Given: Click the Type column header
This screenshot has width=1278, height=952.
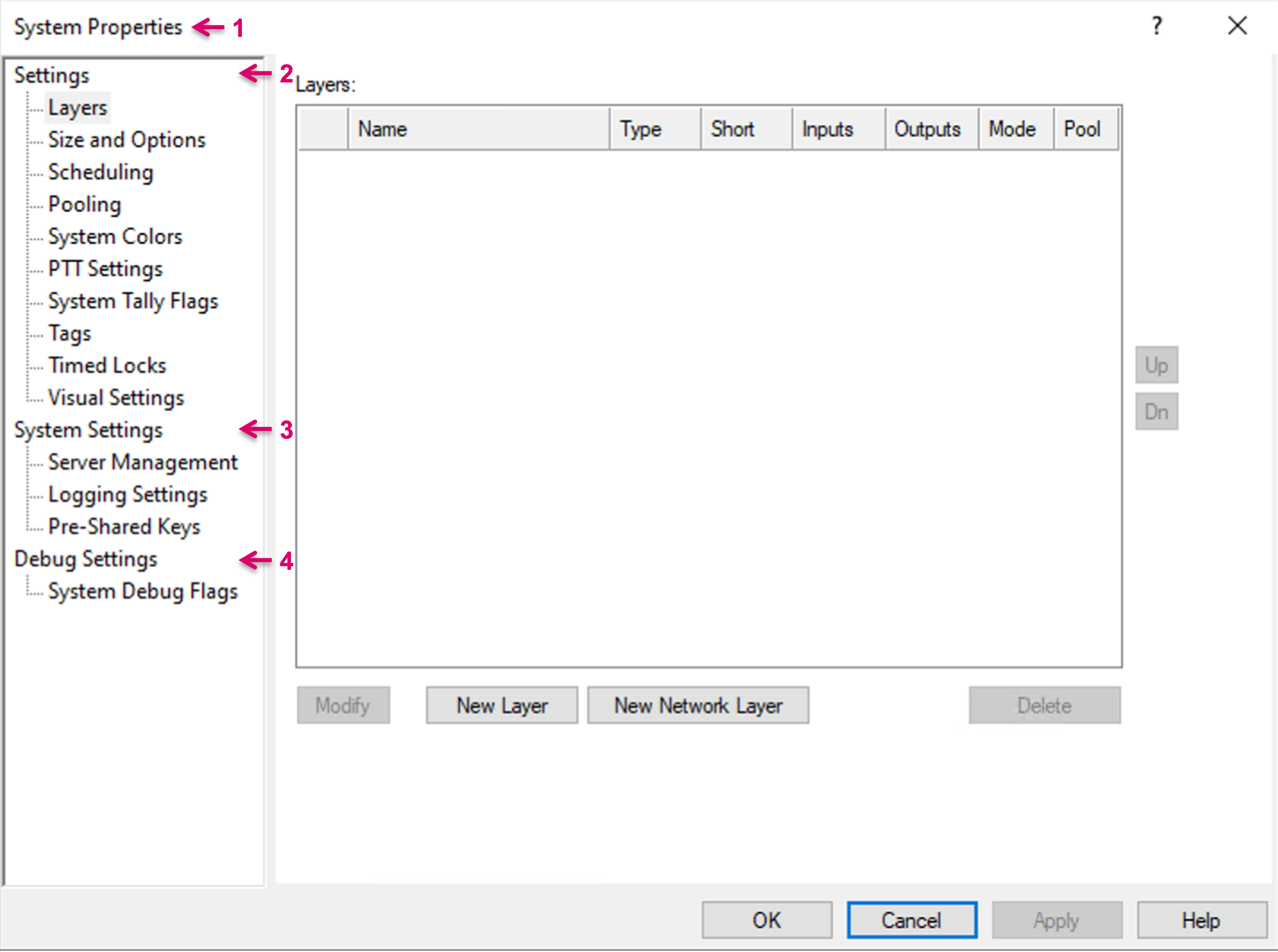Looking at the screenshot, I should [655, 129].
